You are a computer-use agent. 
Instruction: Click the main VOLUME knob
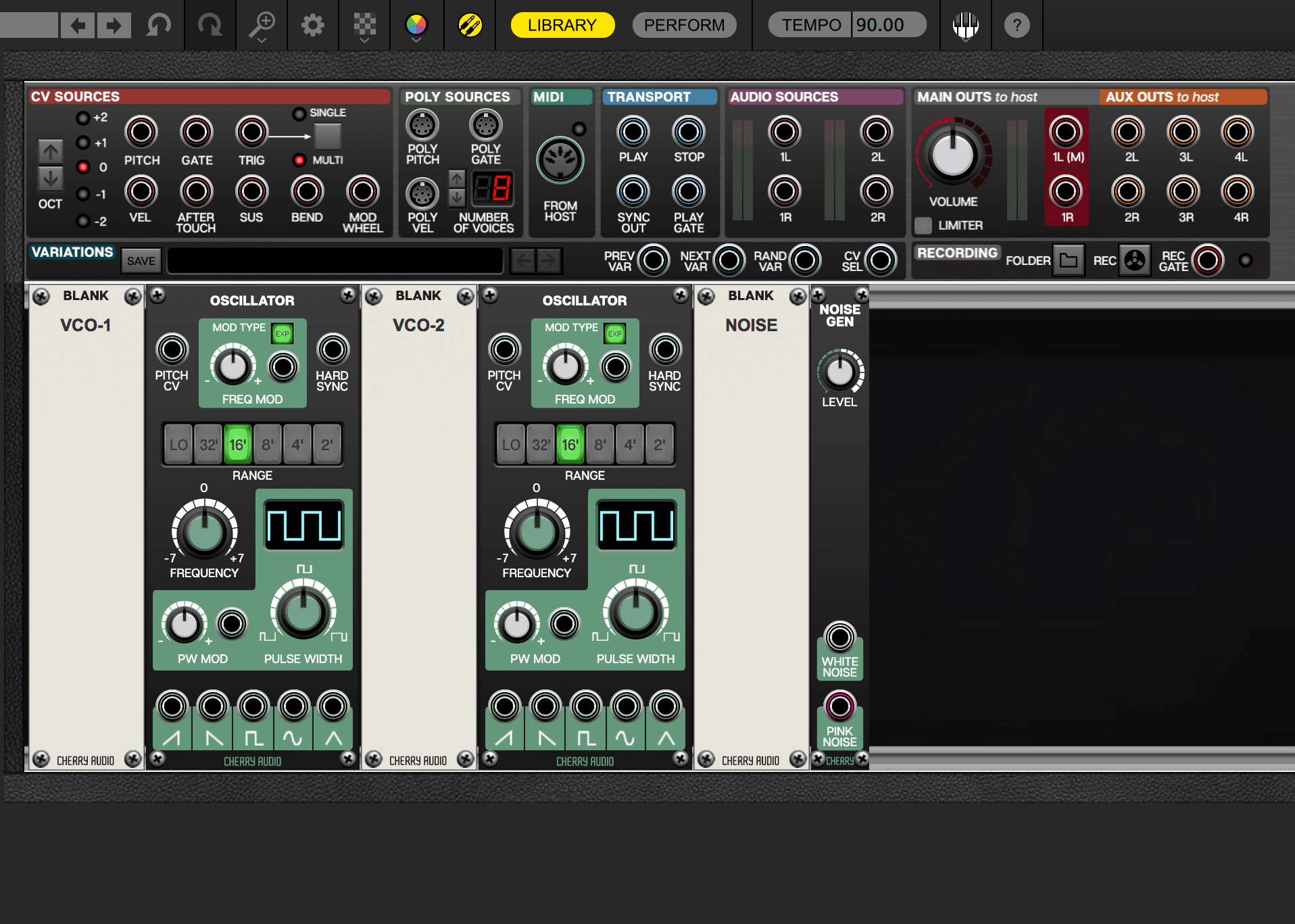pyautogui.click(x=952, y=155)
